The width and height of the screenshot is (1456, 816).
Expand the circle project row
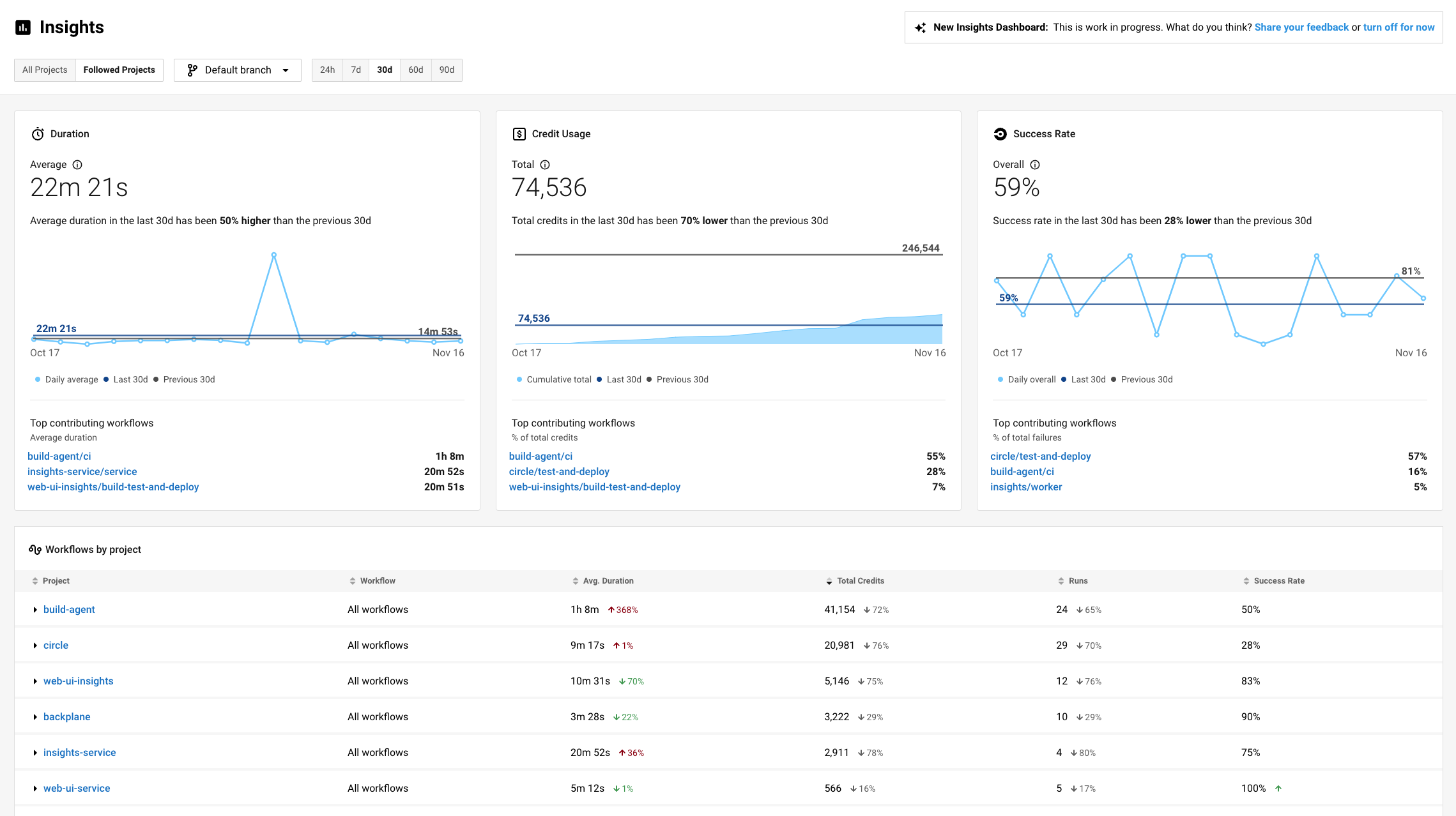click(35, 646)
